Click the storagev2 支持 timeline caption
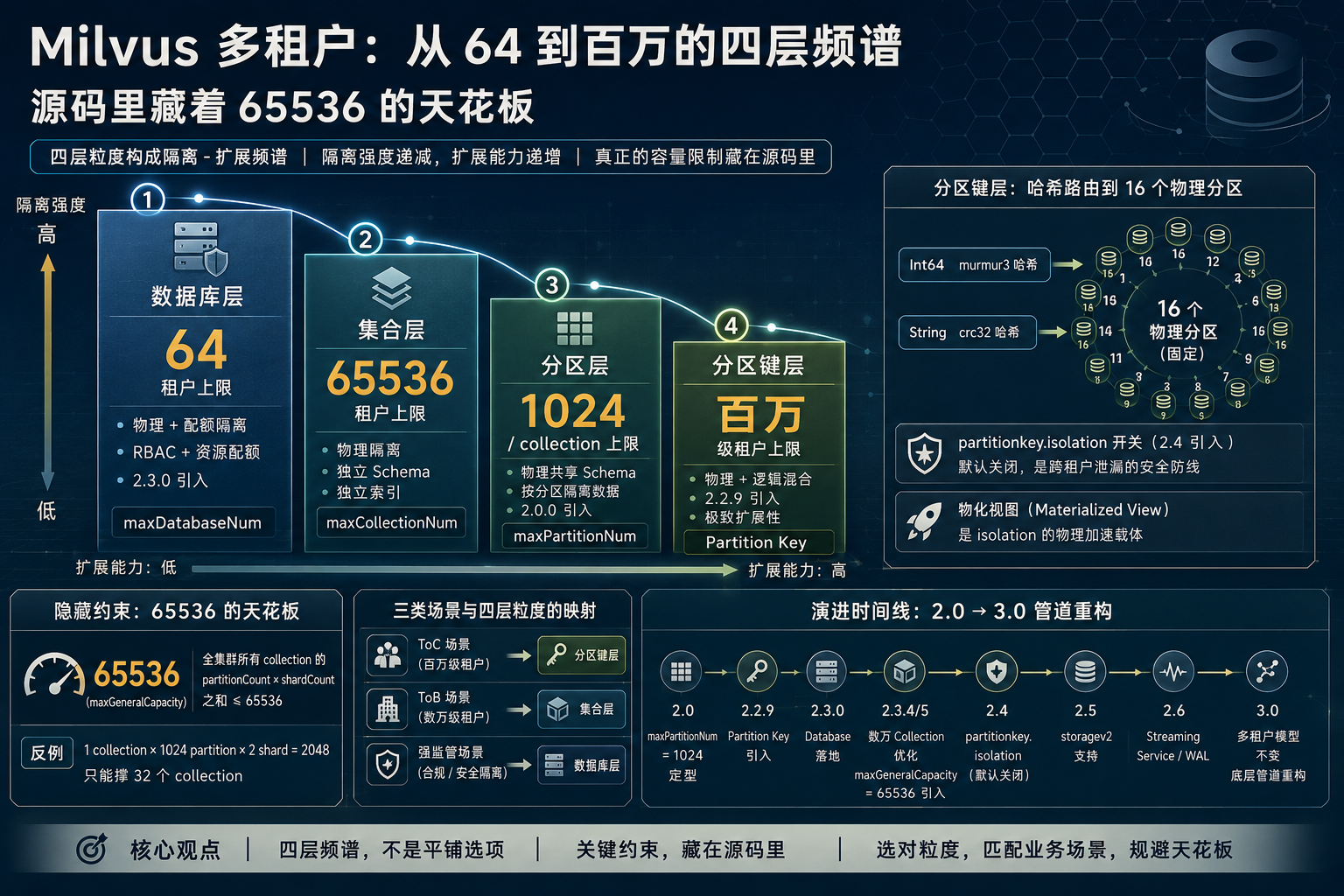The width and height of the screenshot is (1344, 896). 1086,746
